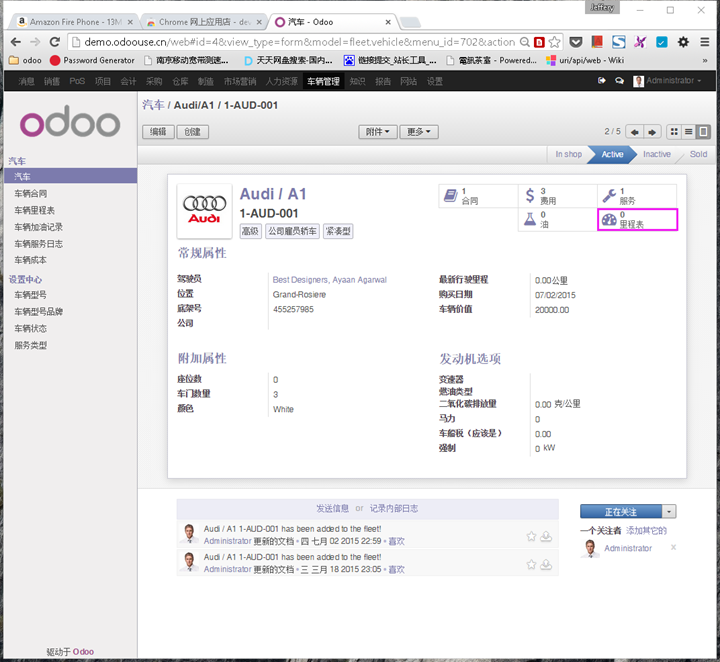
Task: Open 服务 wrench stat button
Action: 637,196
